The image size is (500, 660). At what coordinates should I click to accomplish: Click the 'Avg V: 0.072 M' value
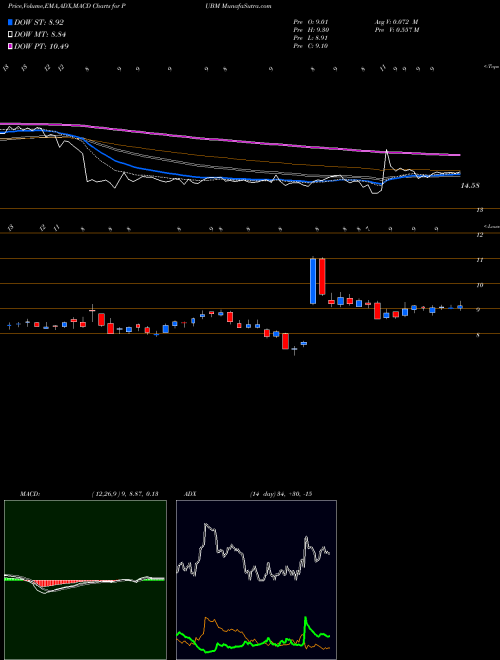(396, 22)
